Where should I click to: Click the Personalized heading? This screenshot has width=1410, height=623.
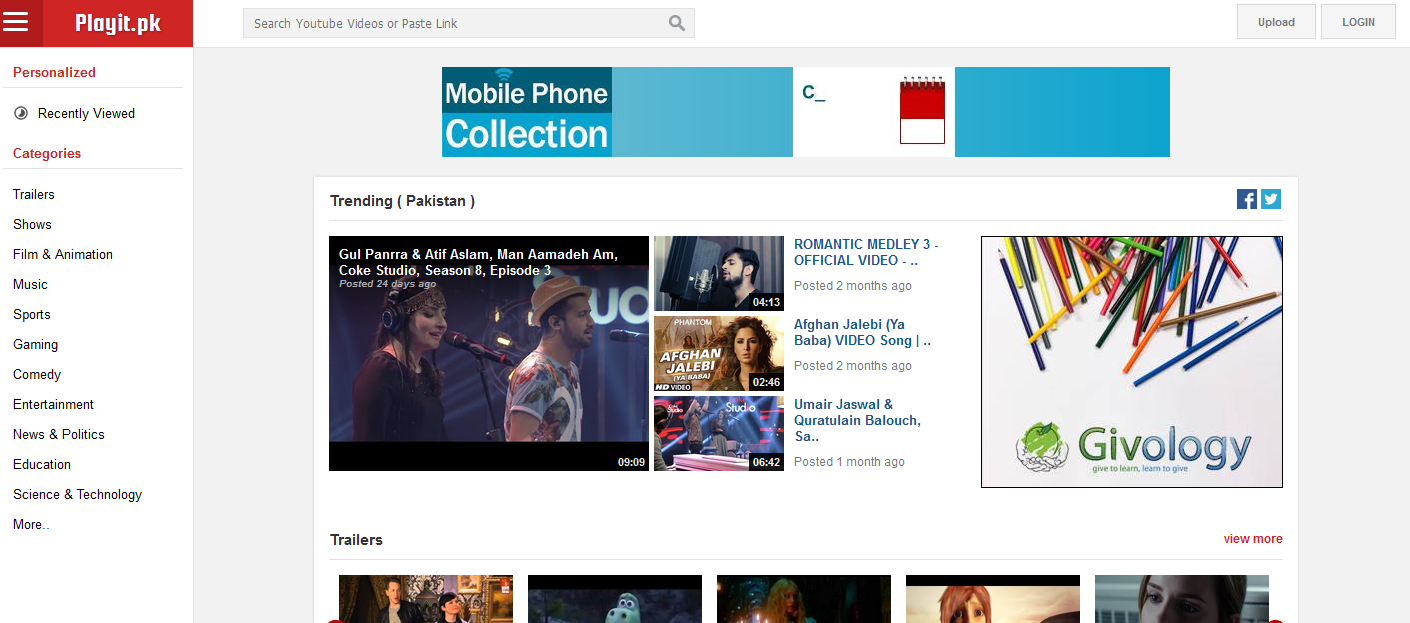click(x=54, y=72)
